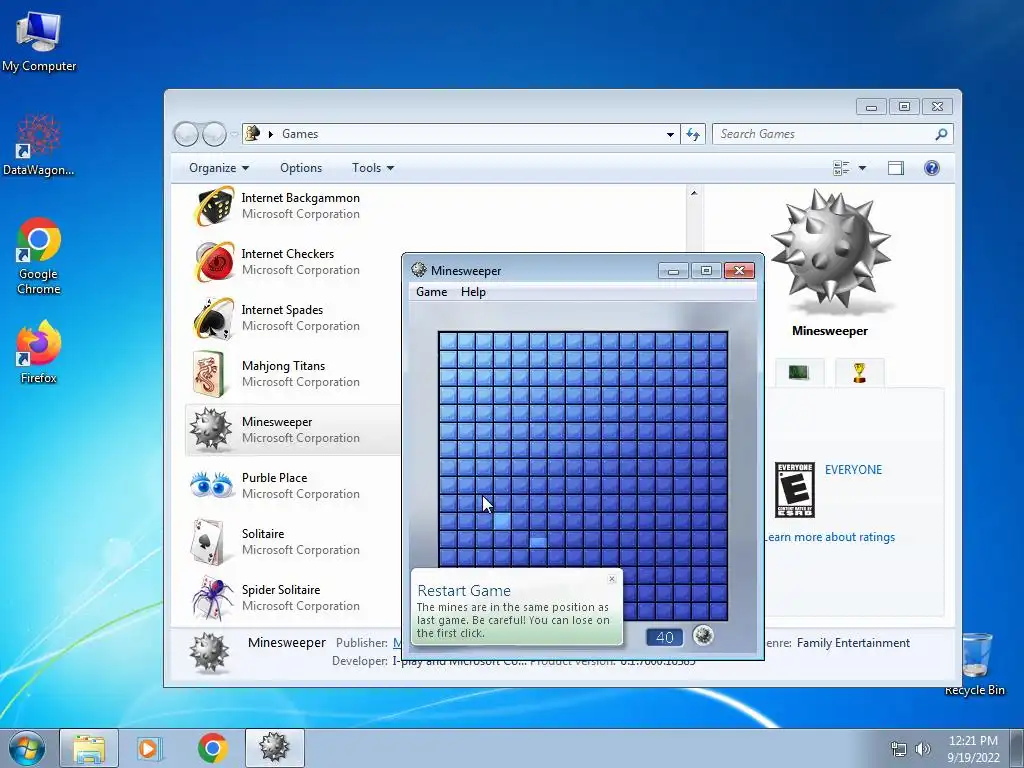Click Options in the Games toolbar
Image resolution: width=1024 pixels, height=768 pixels.
click(301, 168)
